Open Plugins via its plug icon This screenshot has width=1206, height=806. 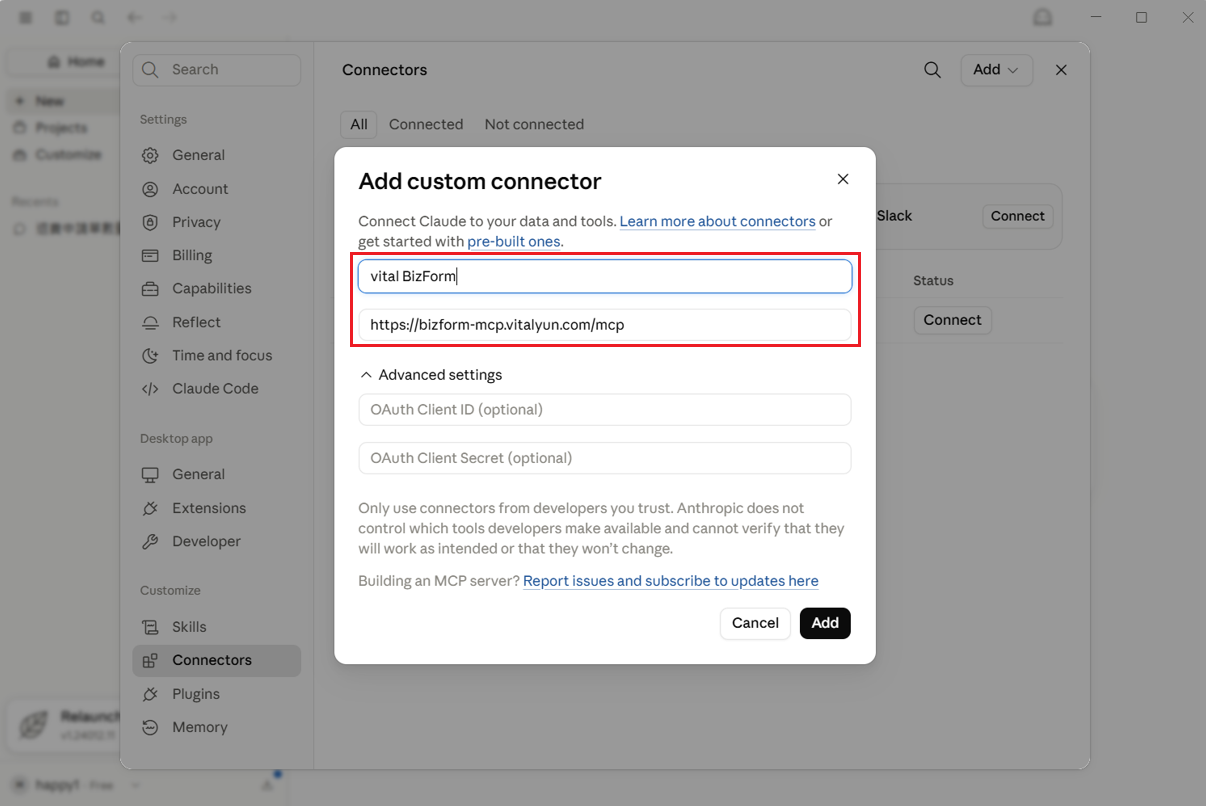point(150,694)
